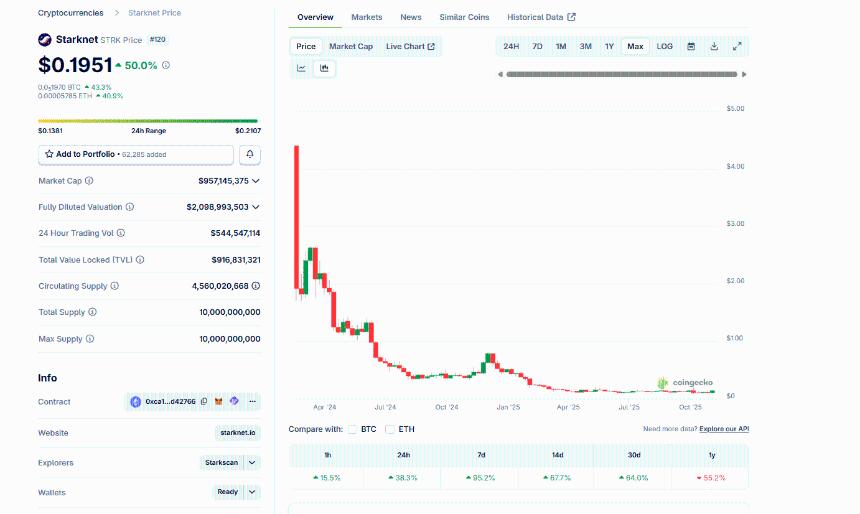This screenshot has width=860, height=514.
Task: Open the News tab
Action: 411,17
